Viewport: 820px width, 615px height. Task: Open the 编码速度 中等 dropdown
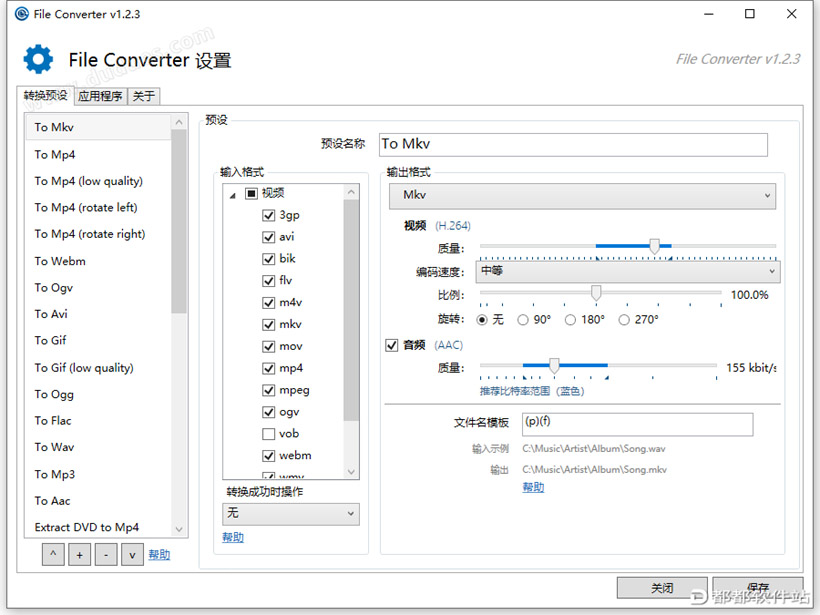click(x=628, y=271)
